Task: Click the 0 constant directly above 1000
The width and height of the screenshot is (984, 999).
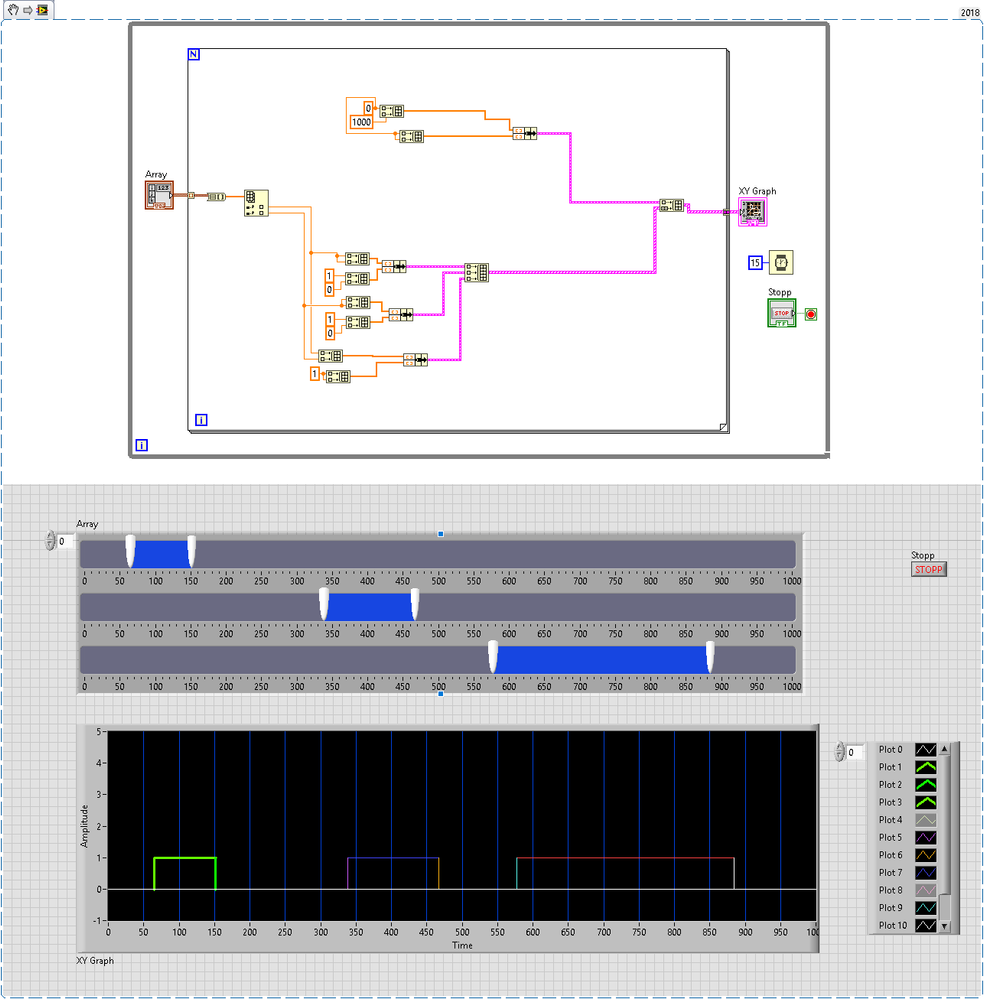Action: click(x=368, y=108)
